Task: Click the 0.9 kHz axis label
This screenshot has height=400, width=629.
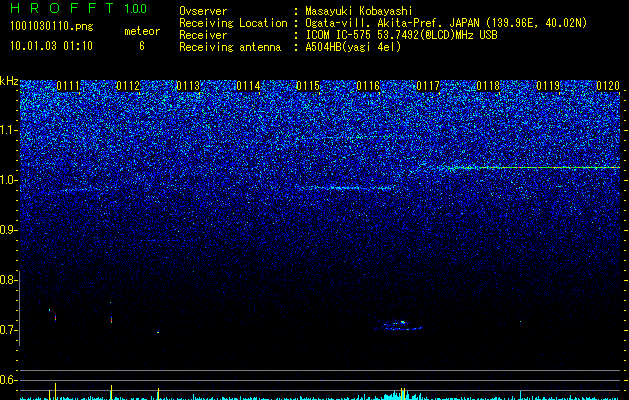Action: click(x=8, y=230)
